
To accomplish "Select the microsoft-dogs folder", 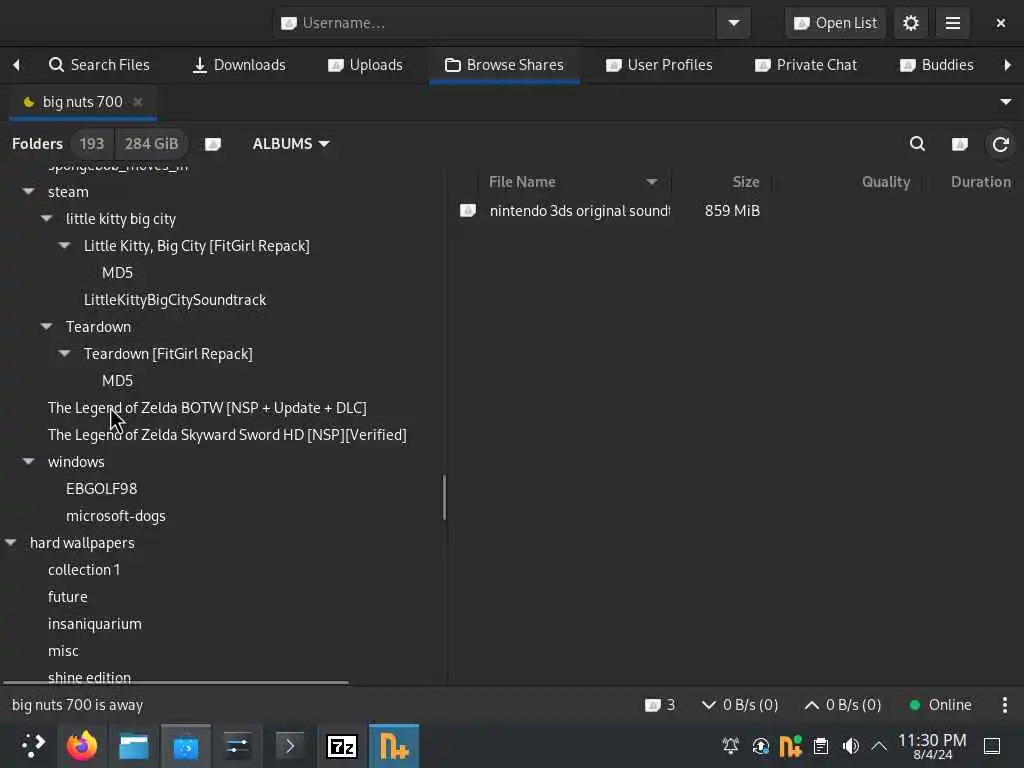I will coord(116,516).
